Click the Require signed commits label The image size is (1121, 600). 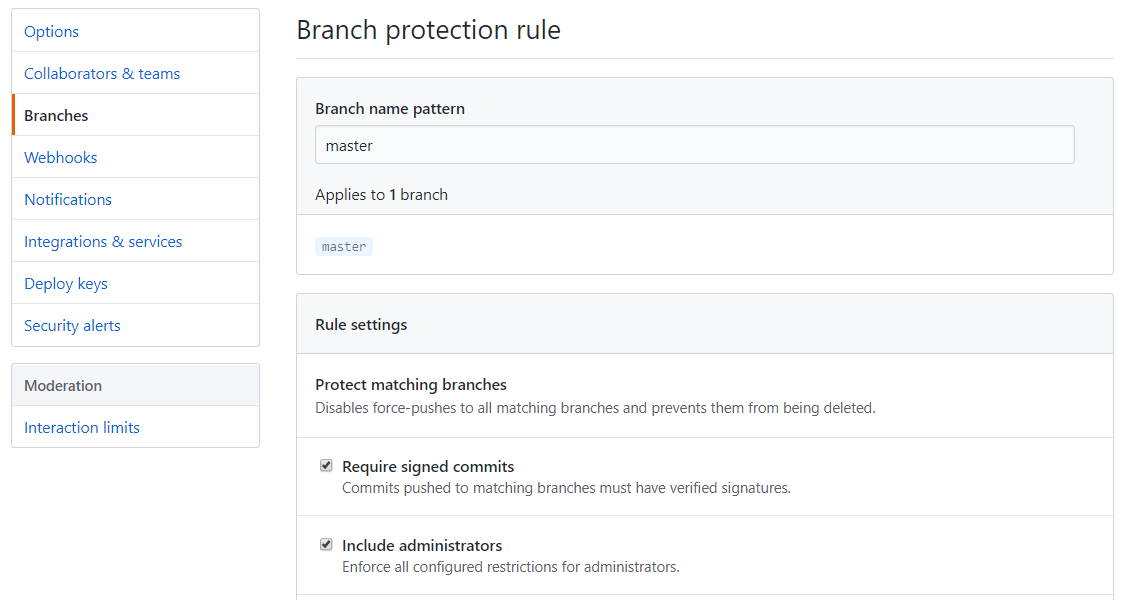[x=428, y=466]
